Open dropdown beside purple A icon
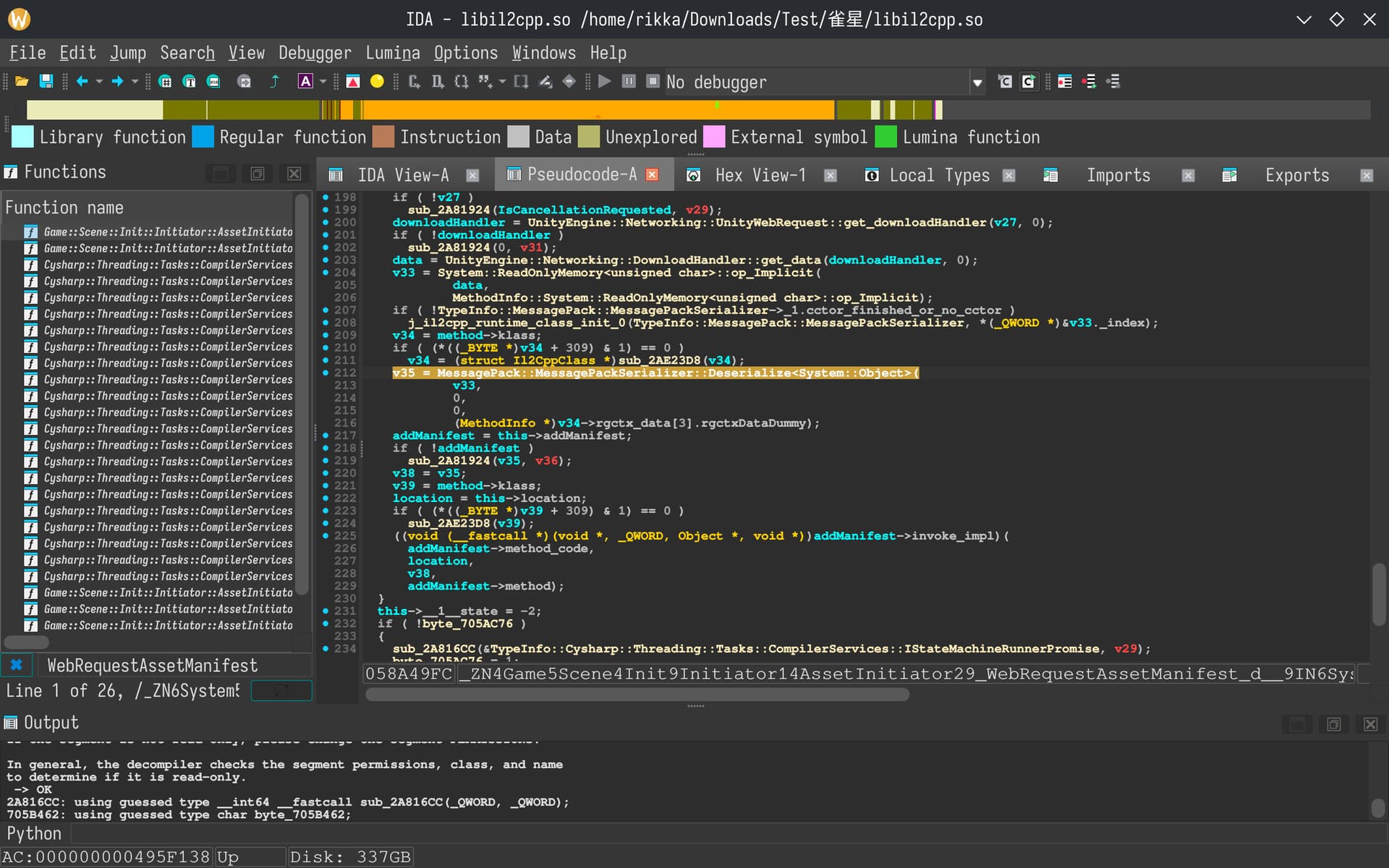Screen dimensions: 1389x868 click(323, 82)
